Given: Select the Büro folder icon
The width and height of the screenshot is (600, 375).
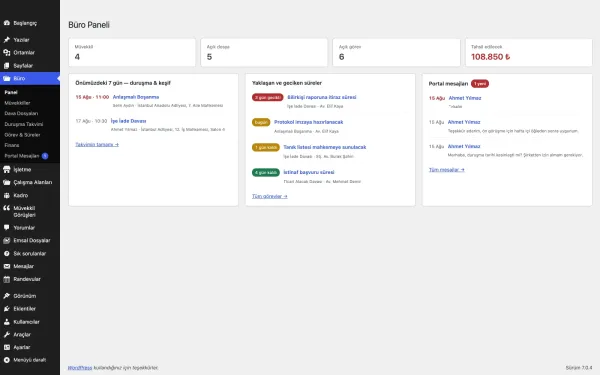Looking at the screenshot, I should (x=7, y=78).
